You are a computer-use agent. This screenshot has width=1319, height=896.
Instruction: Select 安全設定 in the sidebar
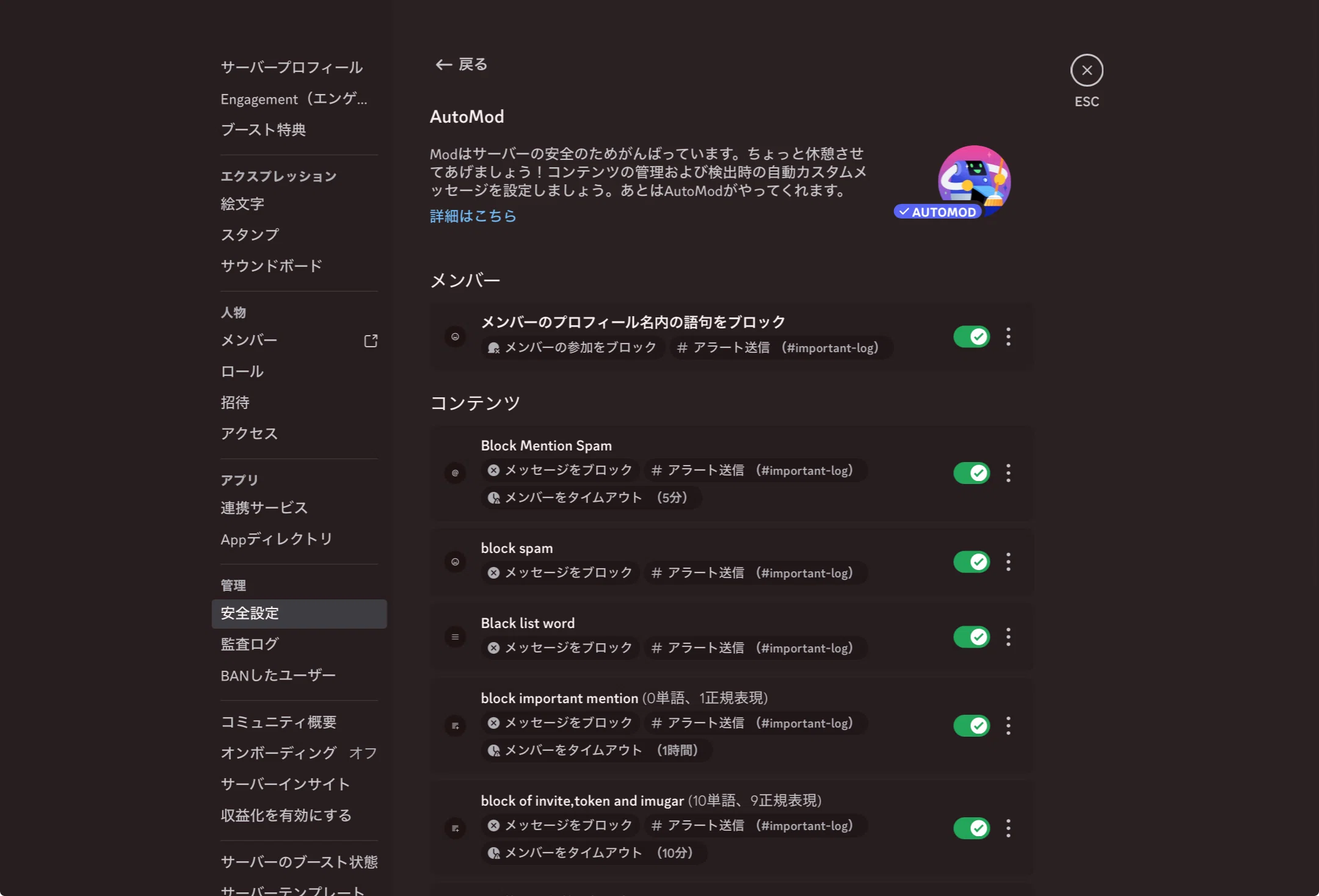click(x=299, y=613)
